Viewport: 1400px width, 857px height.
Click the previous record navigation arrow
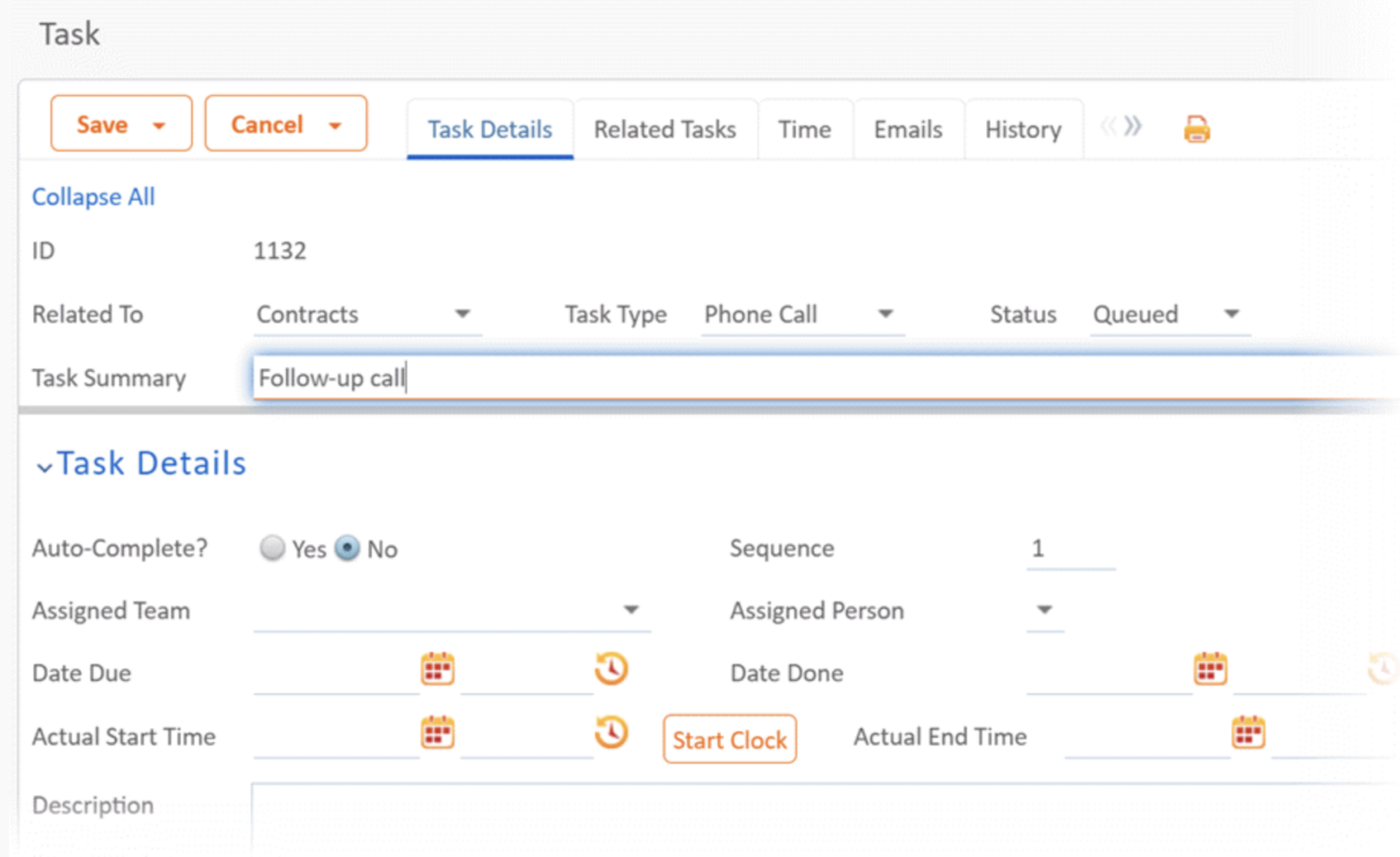coord(1108,128)
